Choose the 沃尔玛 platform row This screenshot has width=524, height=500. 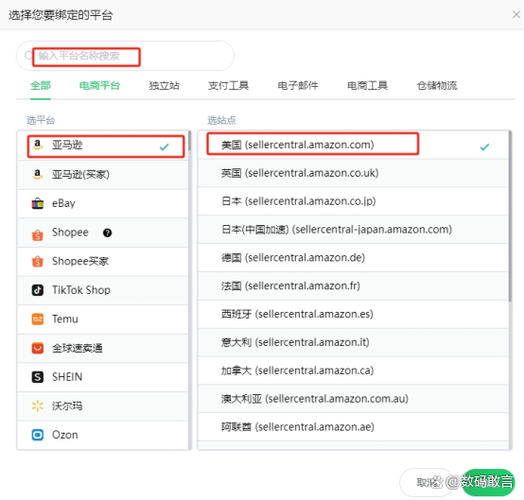(x=103, y=406)
